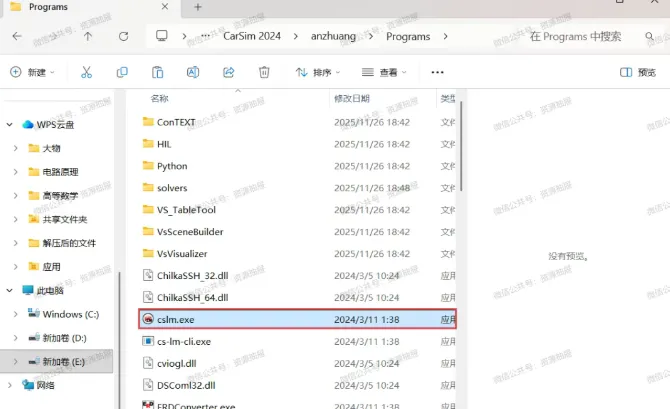
Task: Close the Programs tab
Action: (x=165, y=7)
